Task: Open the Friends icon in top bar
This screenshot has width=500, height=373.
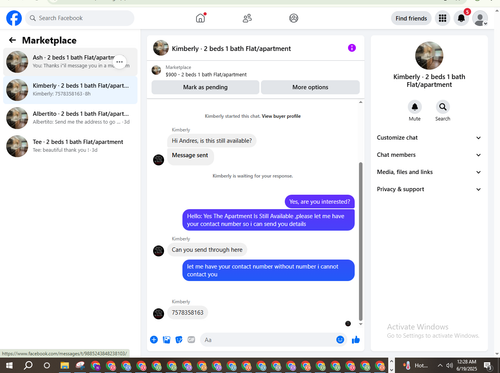Action: 247,18
